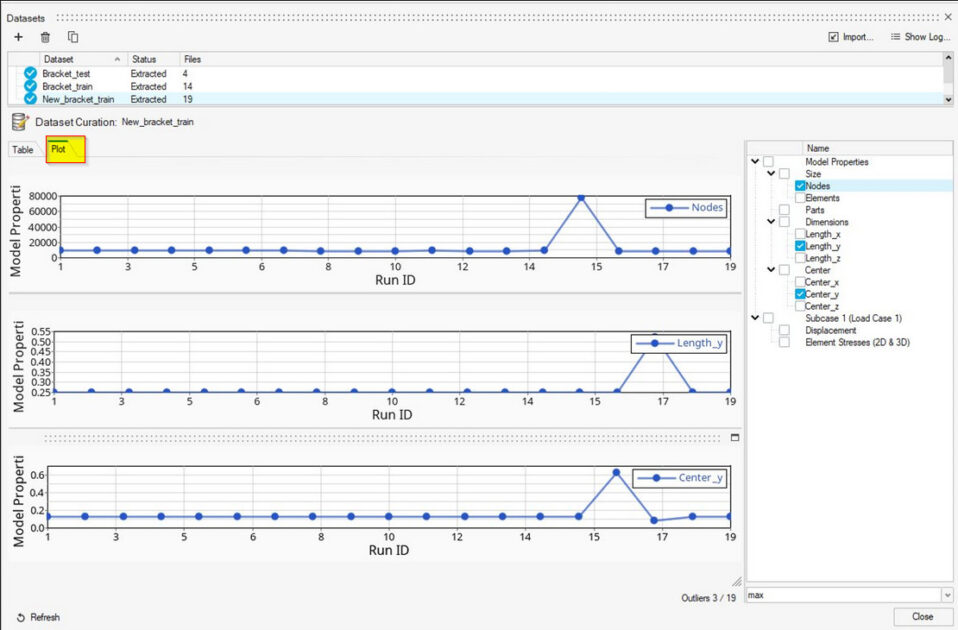Click the Import icon in toolbar

coord(833,37)
